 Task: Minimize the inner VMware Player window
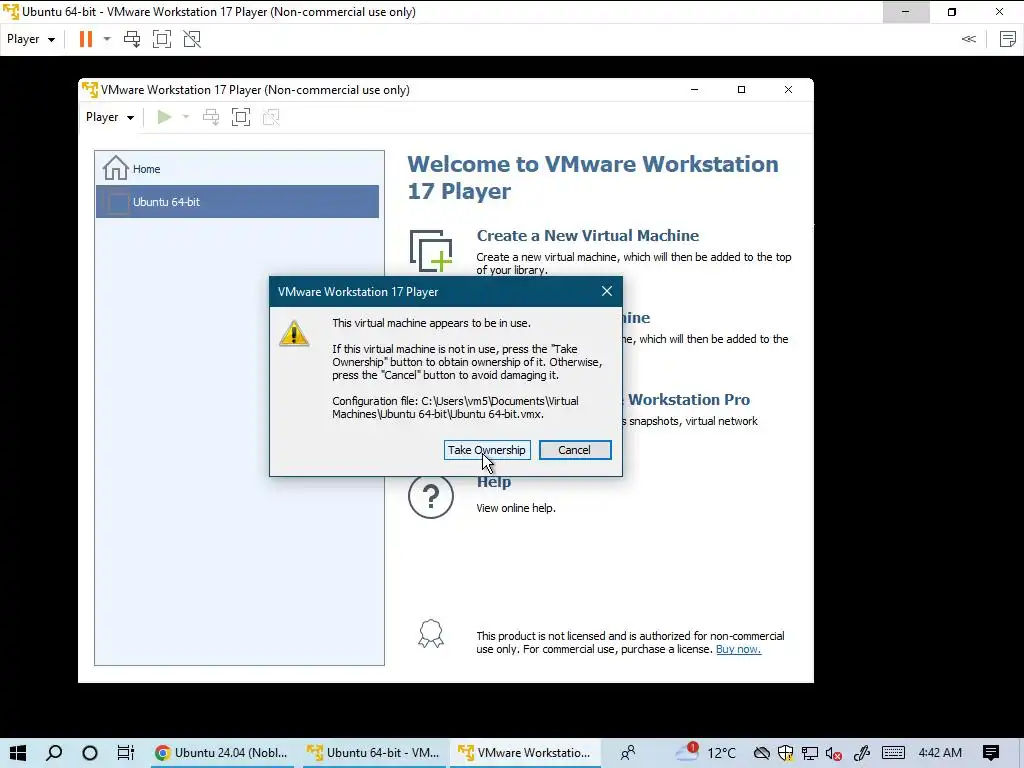coord(695,89)
